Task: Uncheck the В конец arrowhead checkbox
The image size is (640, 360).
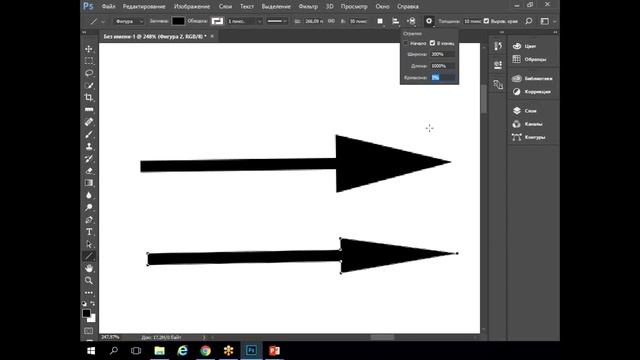Action: [433, 43]
